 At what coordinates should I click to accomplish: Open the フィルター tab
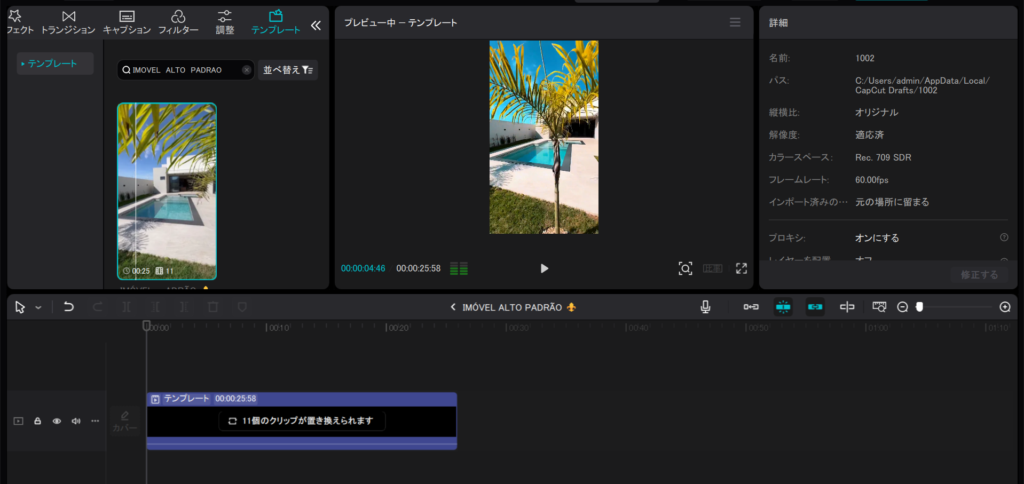(x=178, y=22)
